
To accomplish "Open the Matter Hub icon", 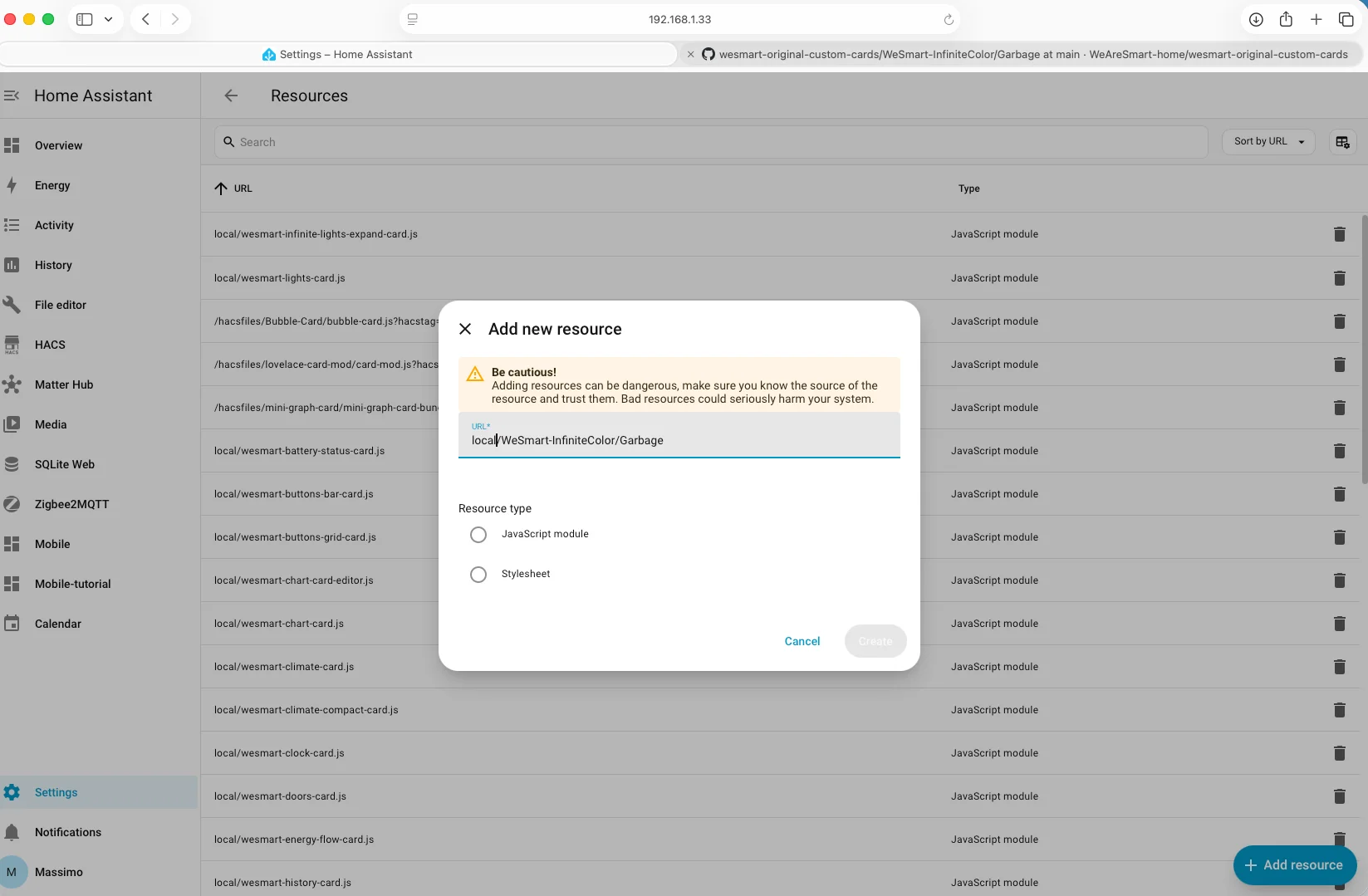I will tap(12, 384).
